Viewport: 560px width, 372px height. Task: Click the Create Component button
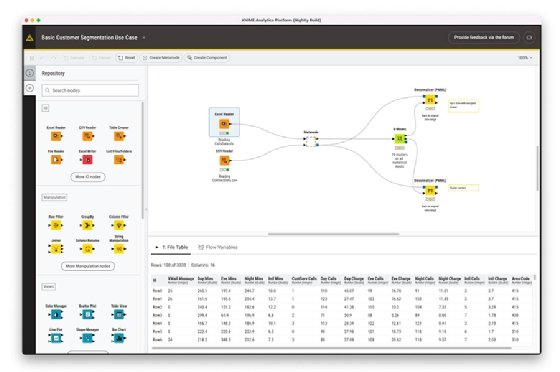[207, 57]
